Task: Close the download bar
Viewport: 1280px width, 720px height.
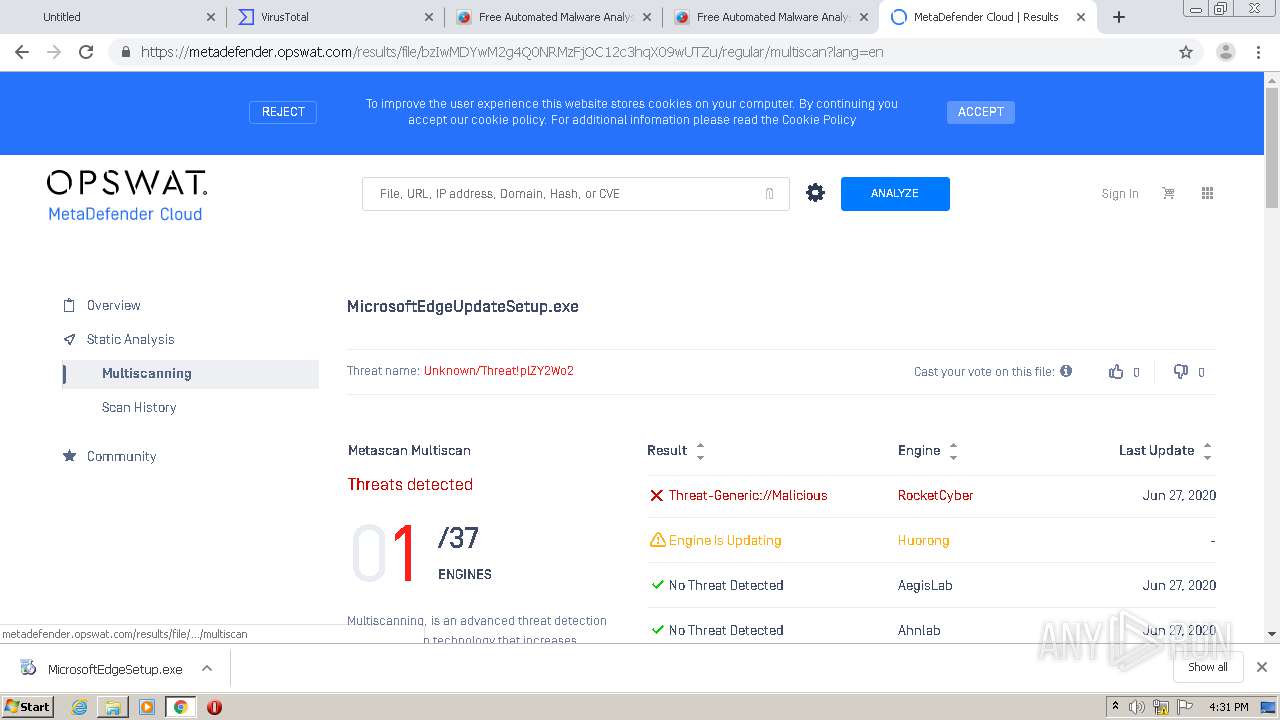Action: [x=1262, y=667]
